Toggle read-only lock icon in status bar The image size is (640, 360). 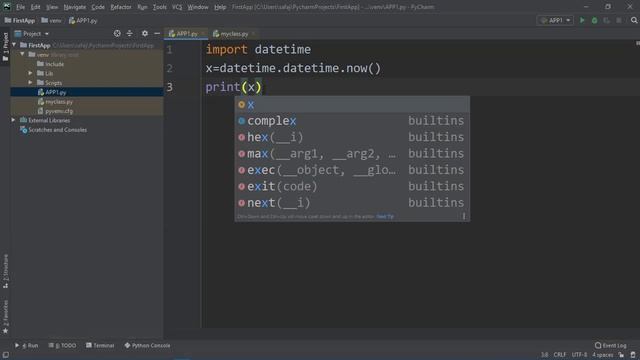click(x=621, y=355)
